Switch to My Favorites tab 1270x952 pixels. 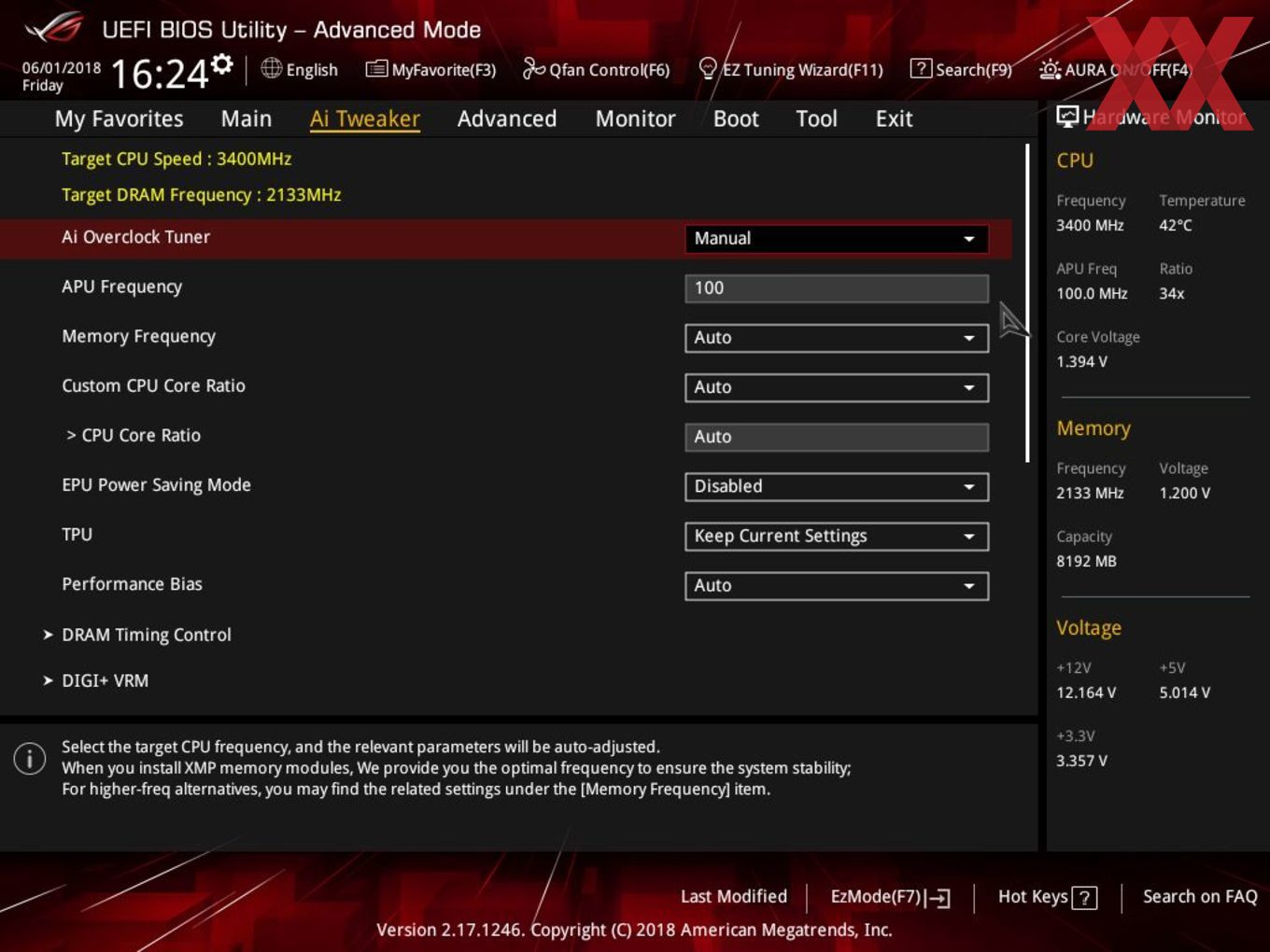click(119, 119)
